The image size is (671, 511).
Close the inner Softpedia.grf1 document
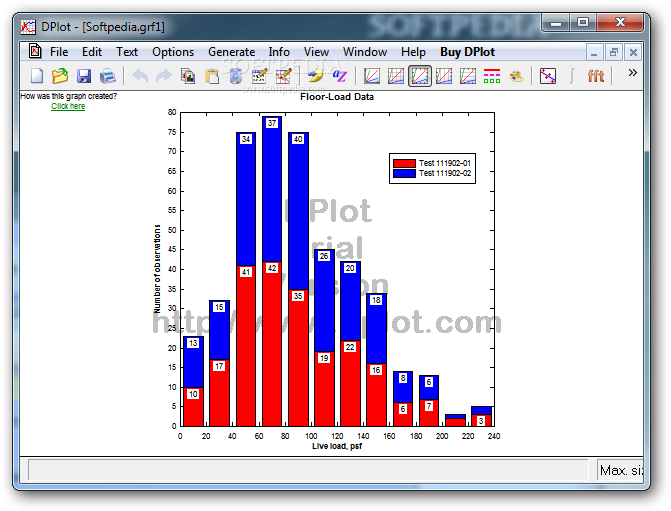point(633,53)
